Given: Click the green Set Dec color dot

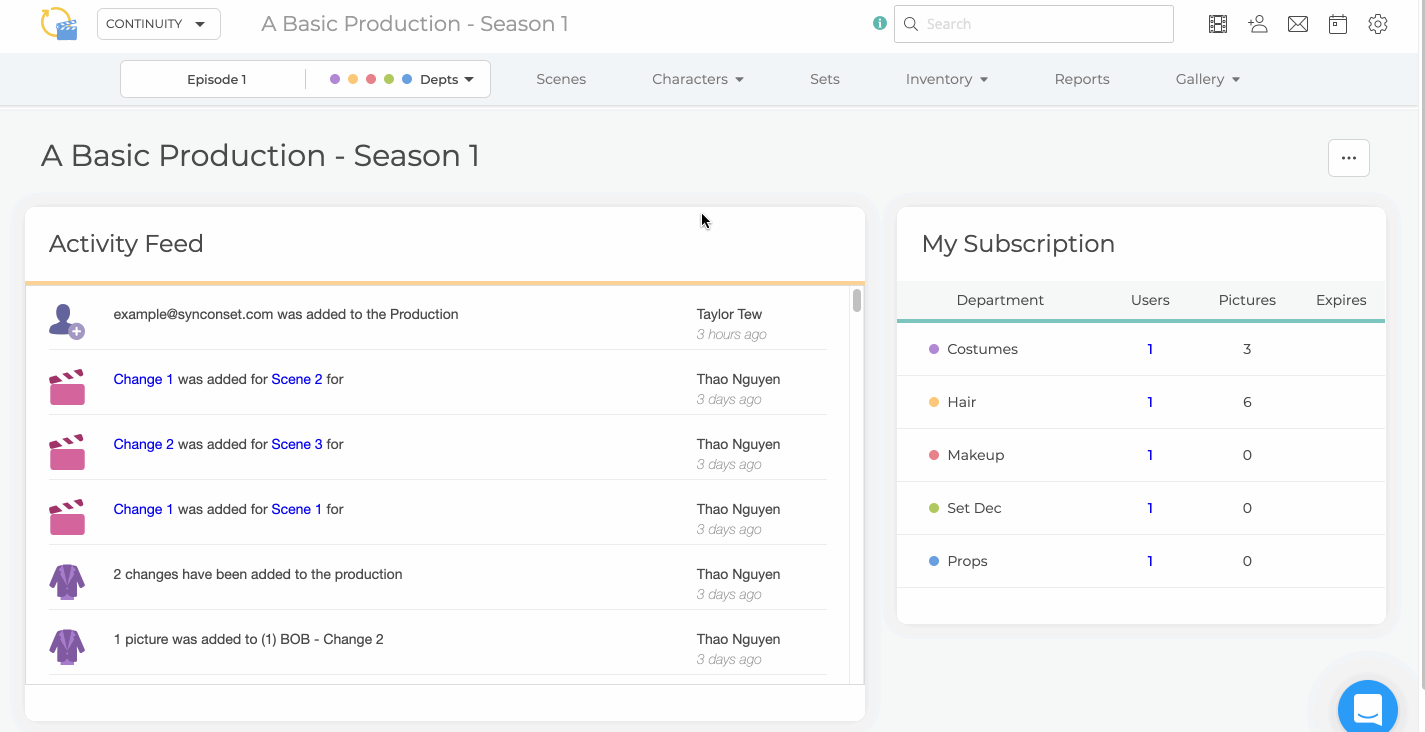Looking at the screenshot, I should click(x=934, y=508).
